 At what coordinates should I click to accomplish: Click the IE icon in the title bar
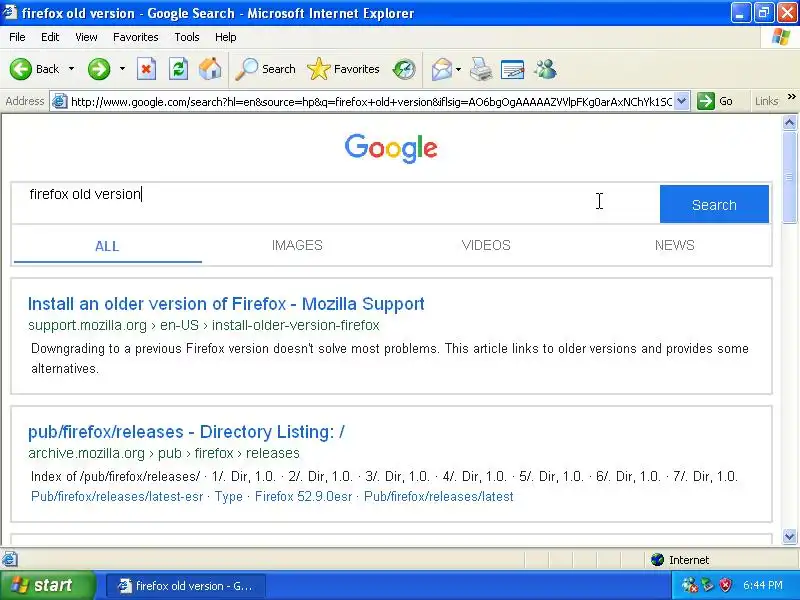point(9,12)
